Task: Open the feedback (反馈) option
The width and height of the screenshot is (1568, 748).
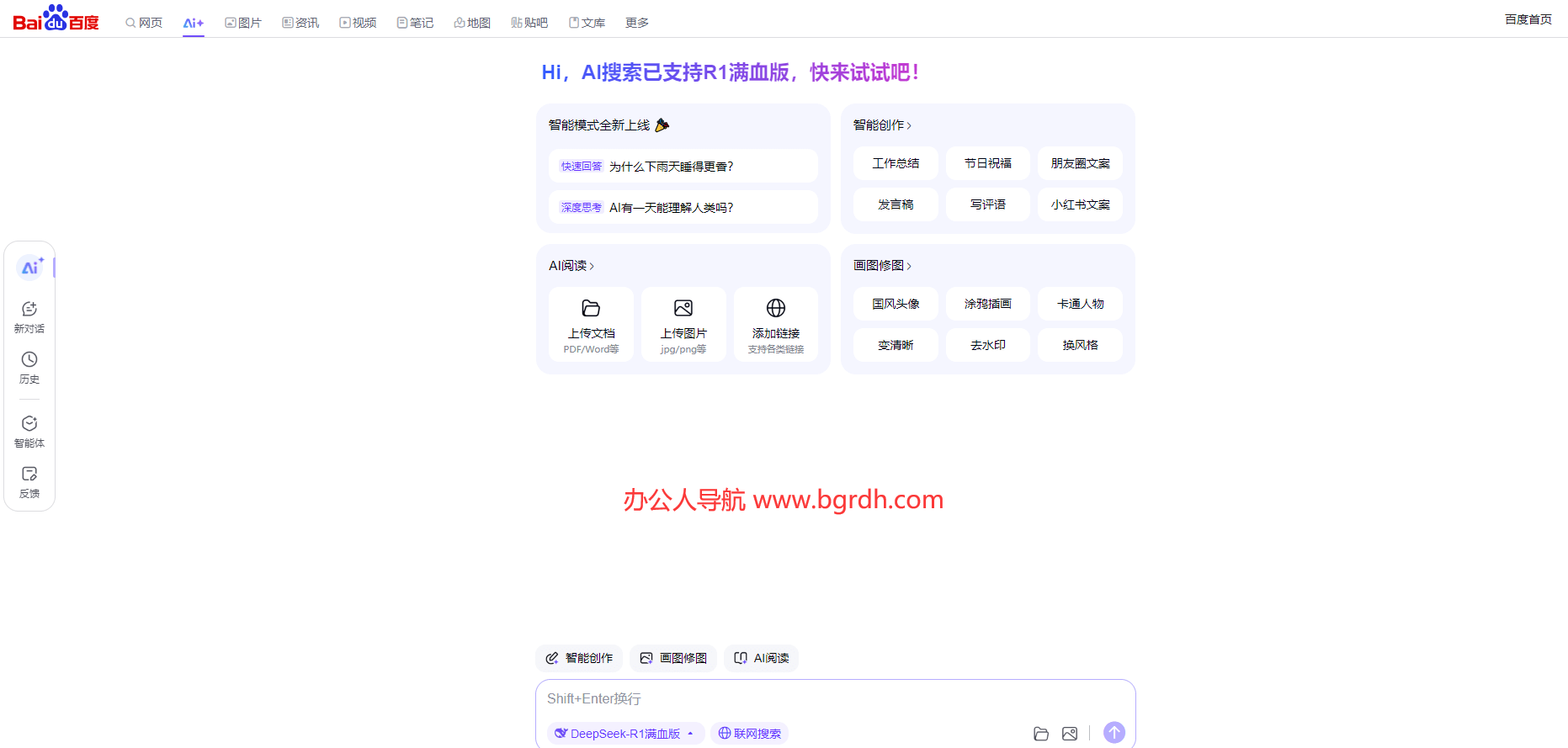Action: [29, 482]
